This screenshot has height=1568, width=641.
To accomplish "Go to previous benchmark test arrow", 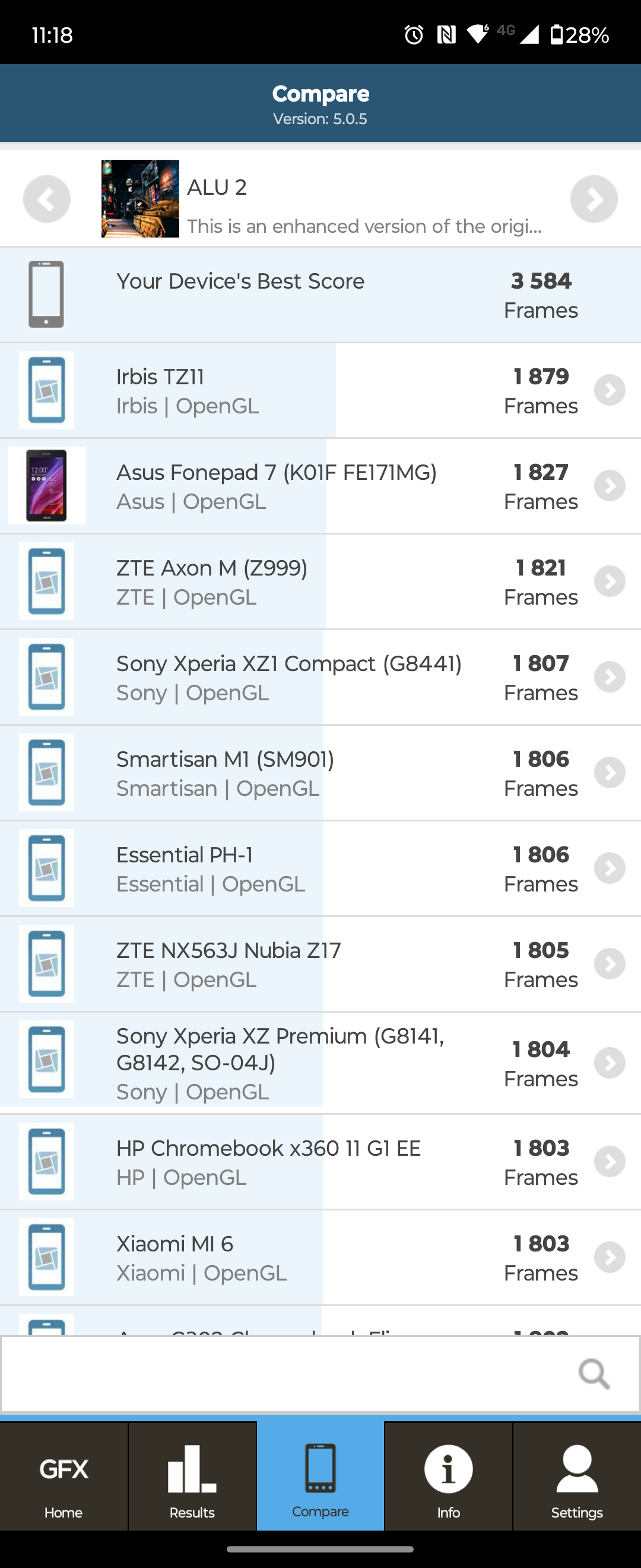I will tap(47, 199).
